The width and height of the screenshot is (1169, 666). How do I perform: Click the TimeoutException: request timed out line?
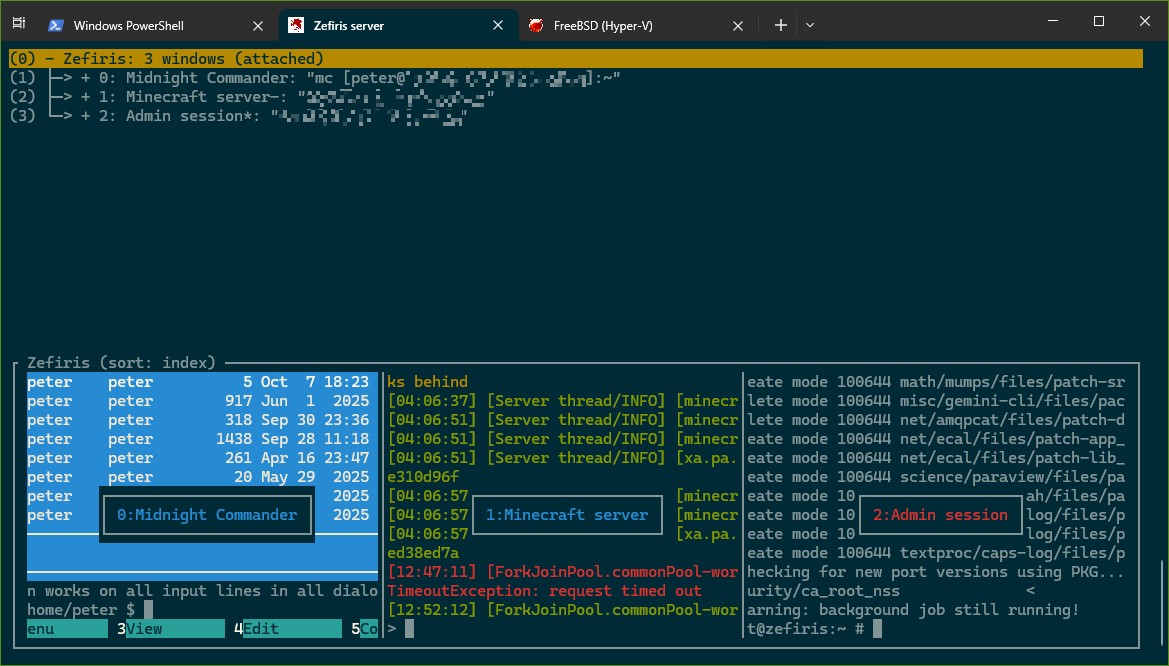(544, 591)
